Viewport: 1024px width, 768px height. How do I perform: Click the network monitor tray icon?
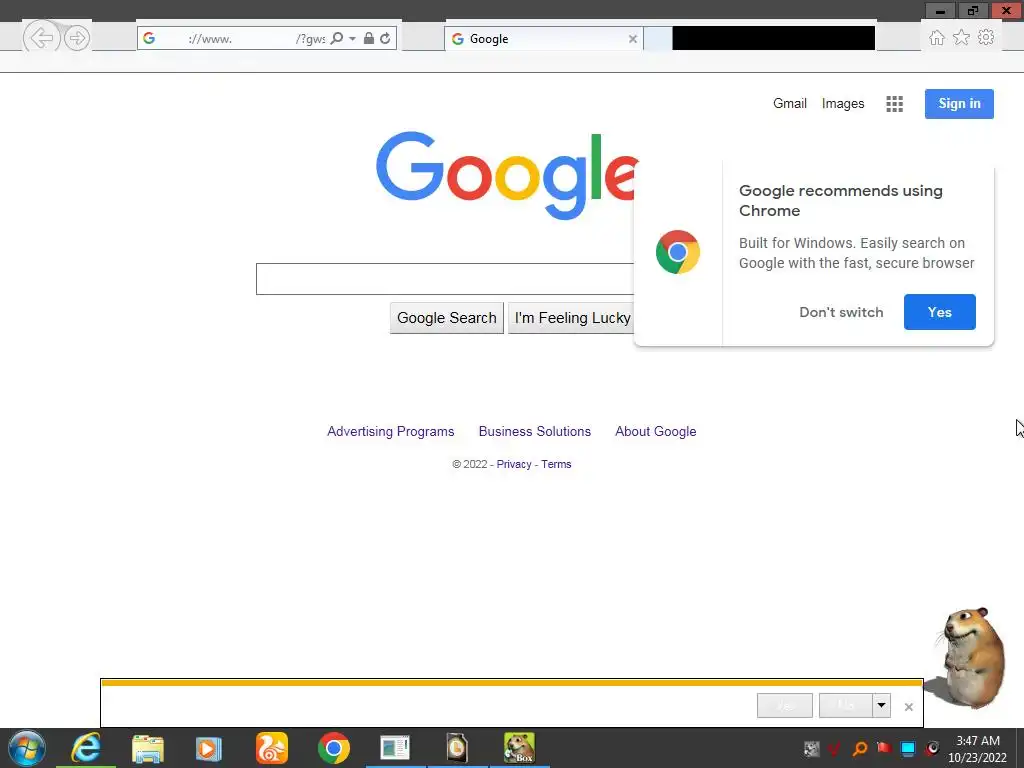click(x=908, y=749)
